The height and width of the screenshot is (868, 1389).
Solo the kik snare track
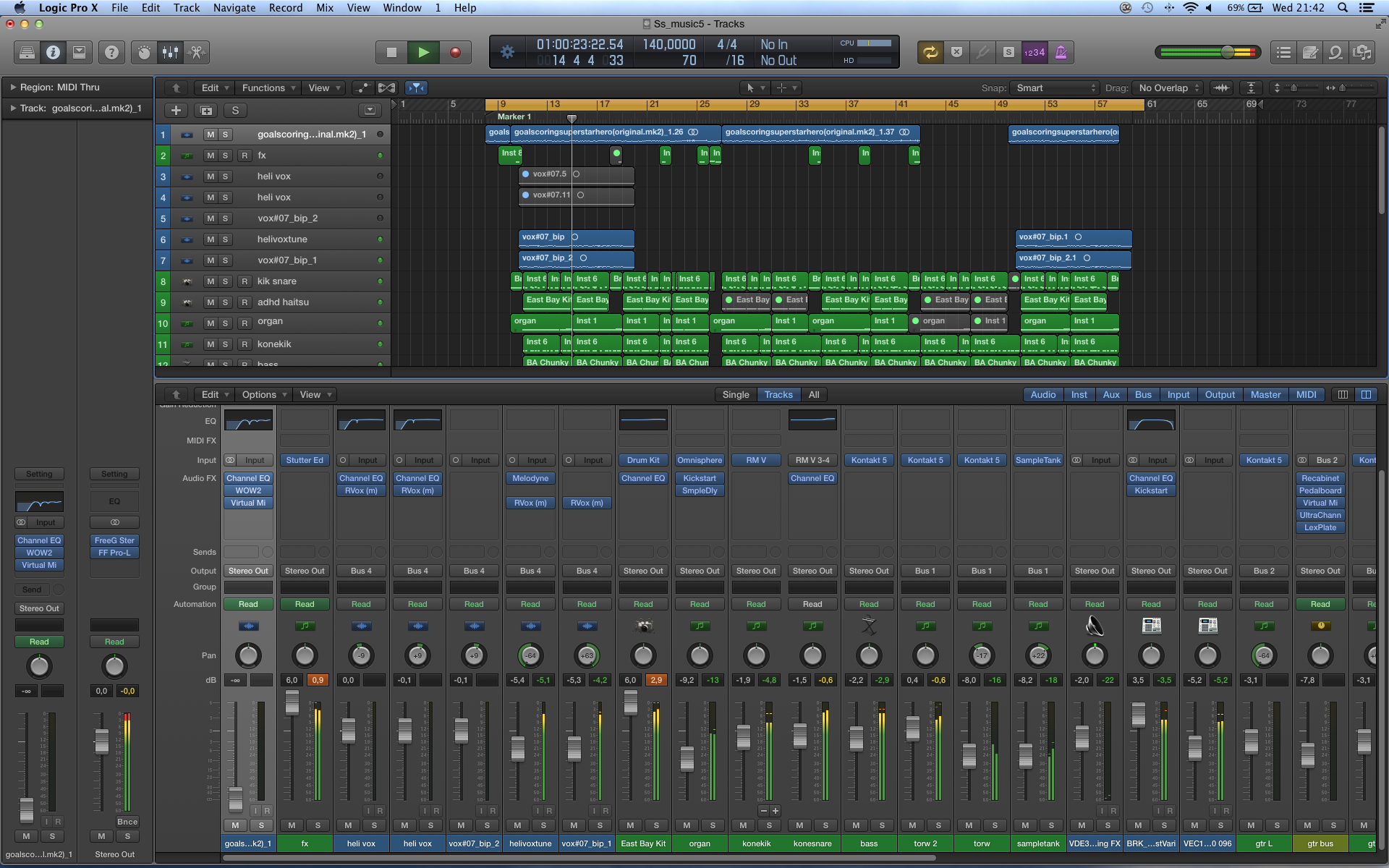pos(226,281)
